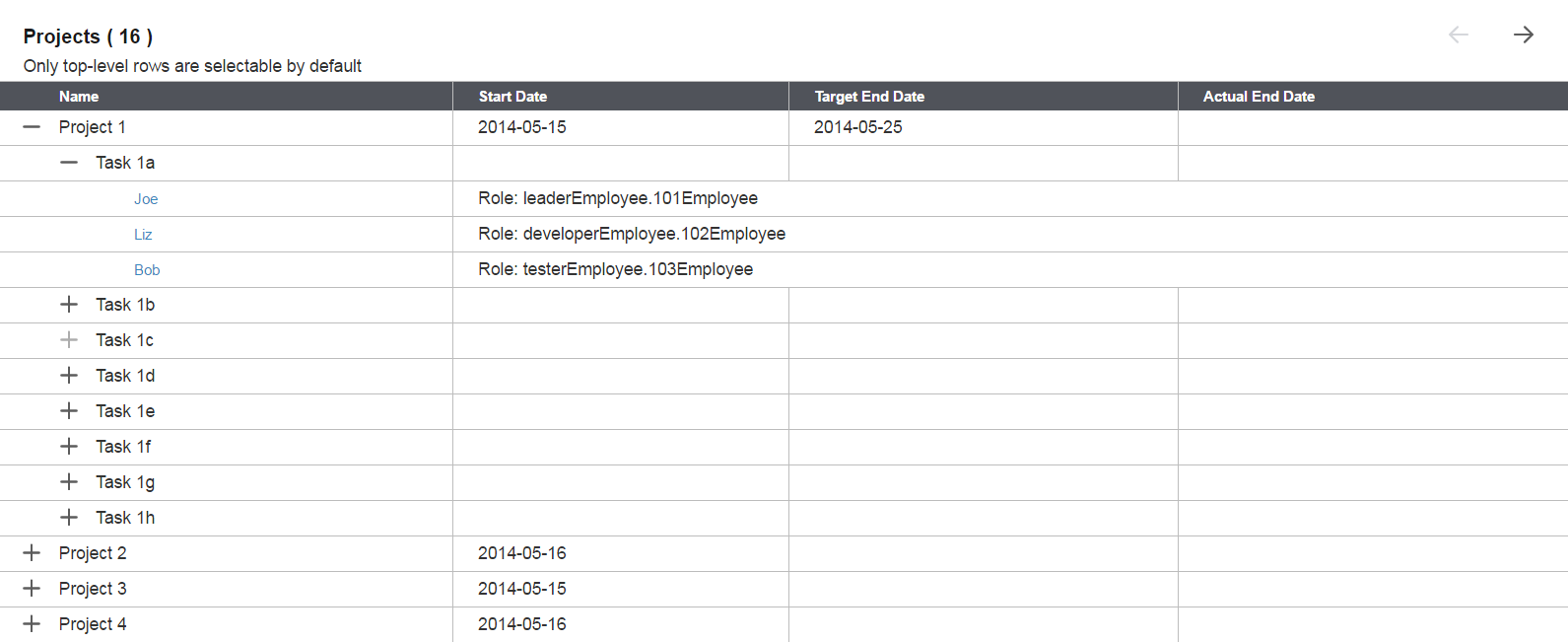Image resolution: width=1568 pixels, height=642 pixels.
Task: Open the Bob employee link
Action: [147, 270]
